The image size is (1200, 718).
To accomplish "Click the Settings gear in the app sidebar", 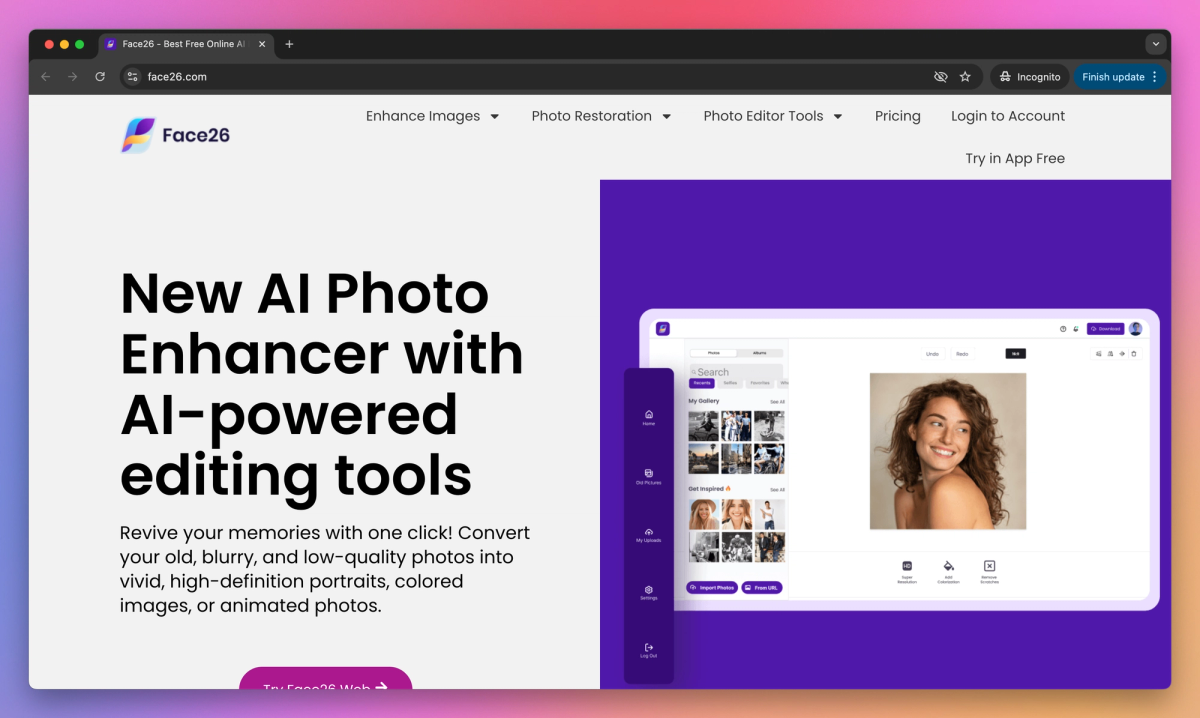I will 649,592.
